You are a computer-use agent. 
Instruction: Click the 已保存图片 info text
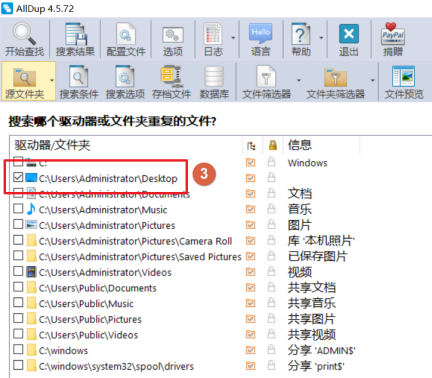coord(318,256)
